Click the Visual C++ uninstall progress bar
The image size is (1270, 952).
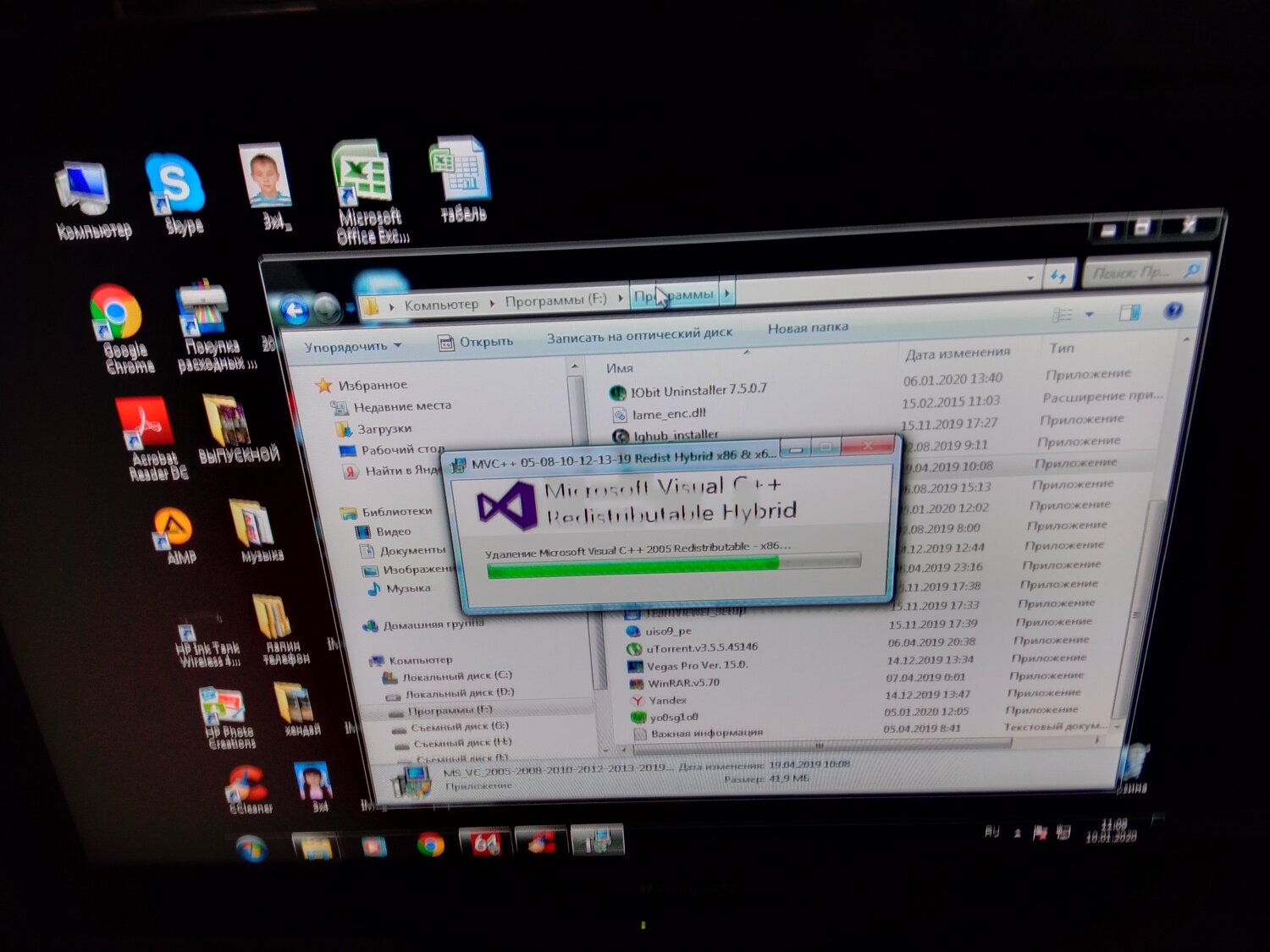pos(674,566)
